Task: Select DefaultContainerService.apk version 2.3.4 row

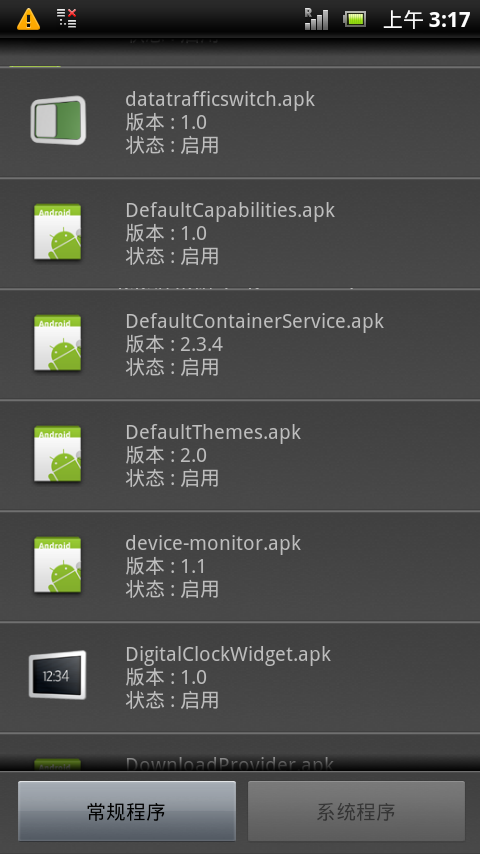Action: pyautogui.click(x=240, y=345)
